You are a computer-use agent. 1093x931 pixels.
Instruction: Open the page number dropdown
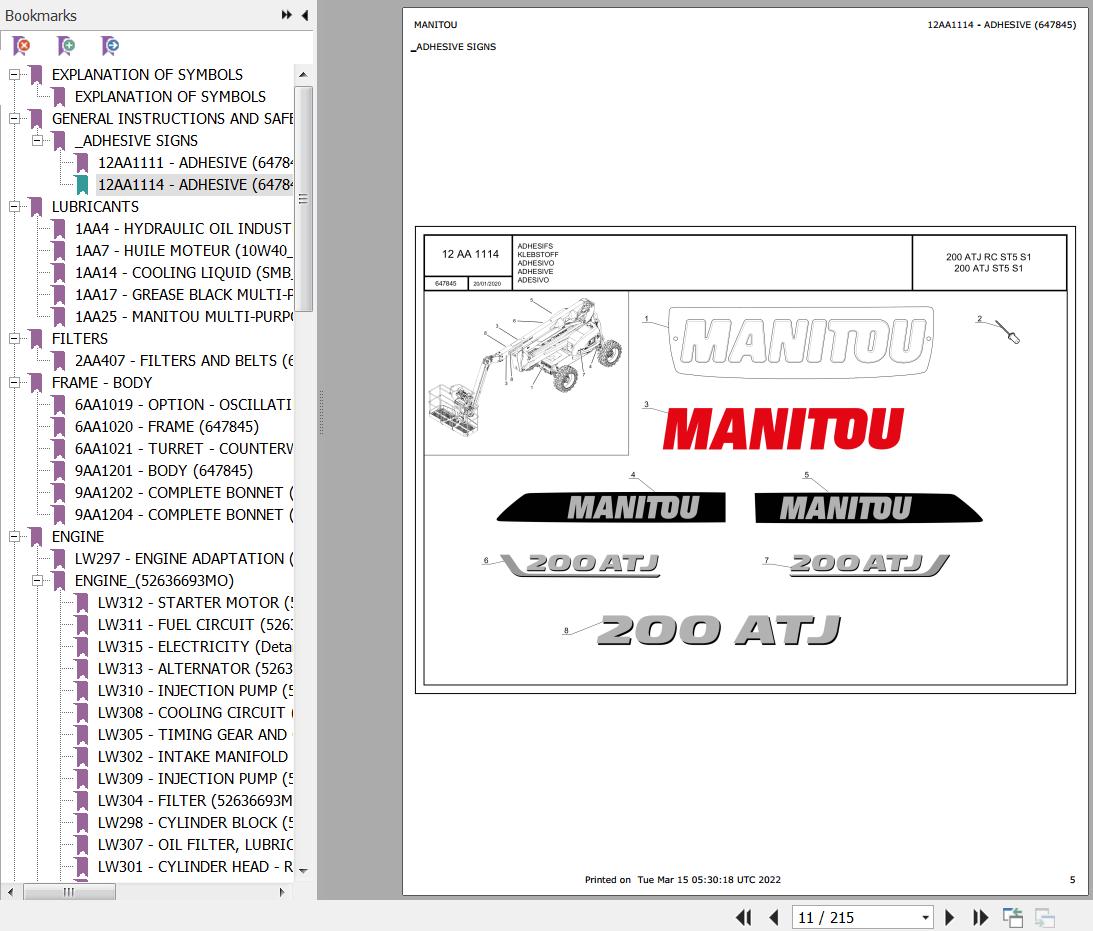(x=925, y=917)
